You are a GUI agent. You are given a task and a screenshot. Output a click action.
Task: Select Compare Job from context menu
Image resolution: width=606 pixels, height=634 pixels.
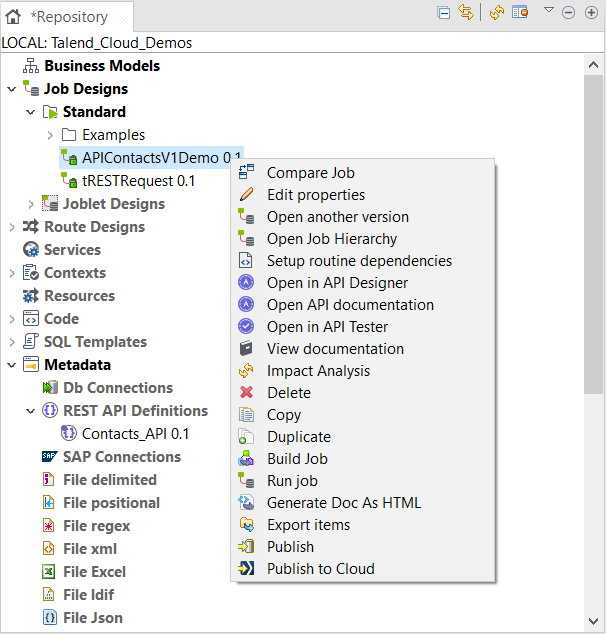pos(310,173)
